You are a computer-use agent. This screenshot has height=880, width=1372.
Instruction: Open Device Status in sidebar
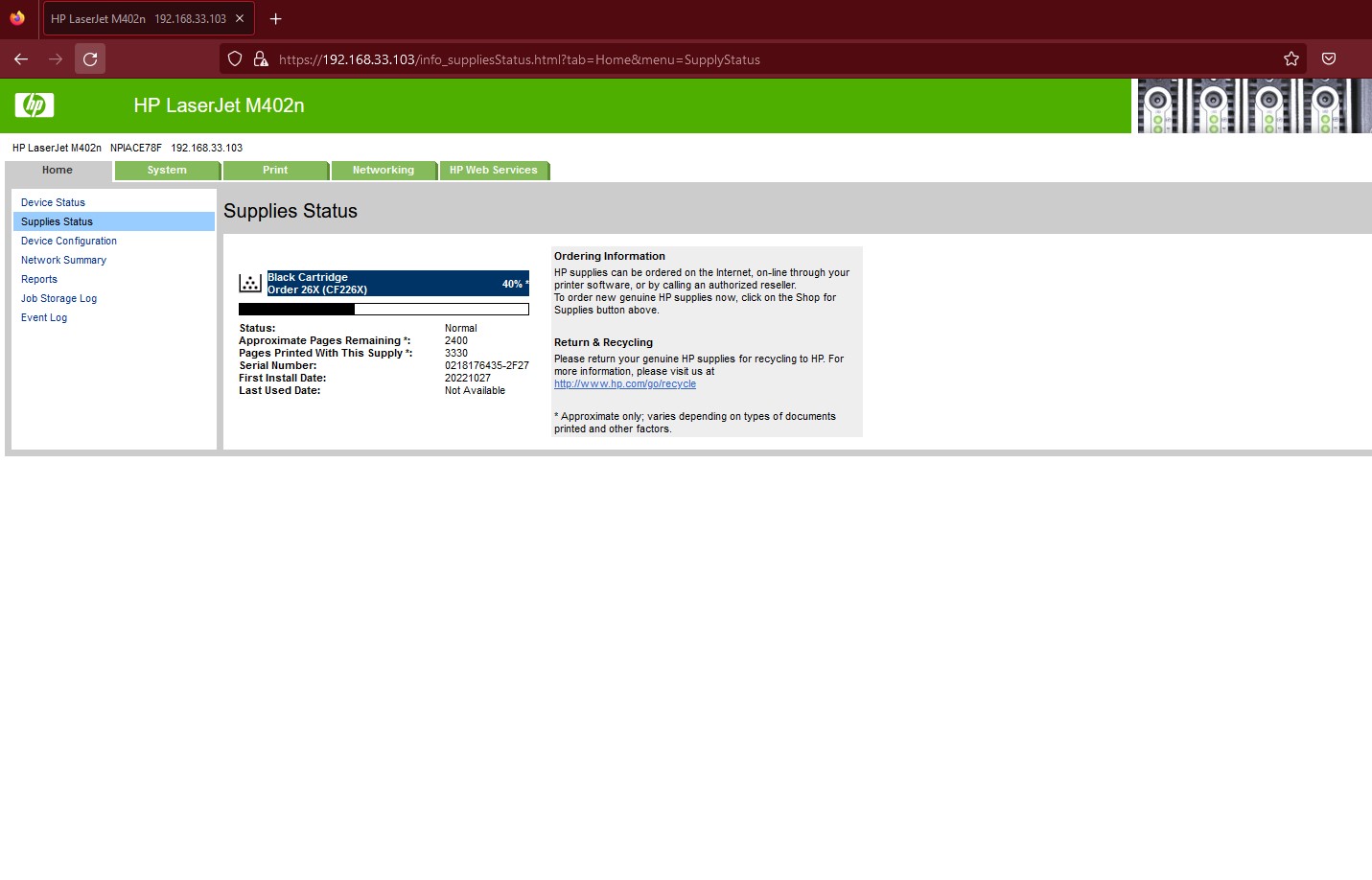tap(53, 203)
